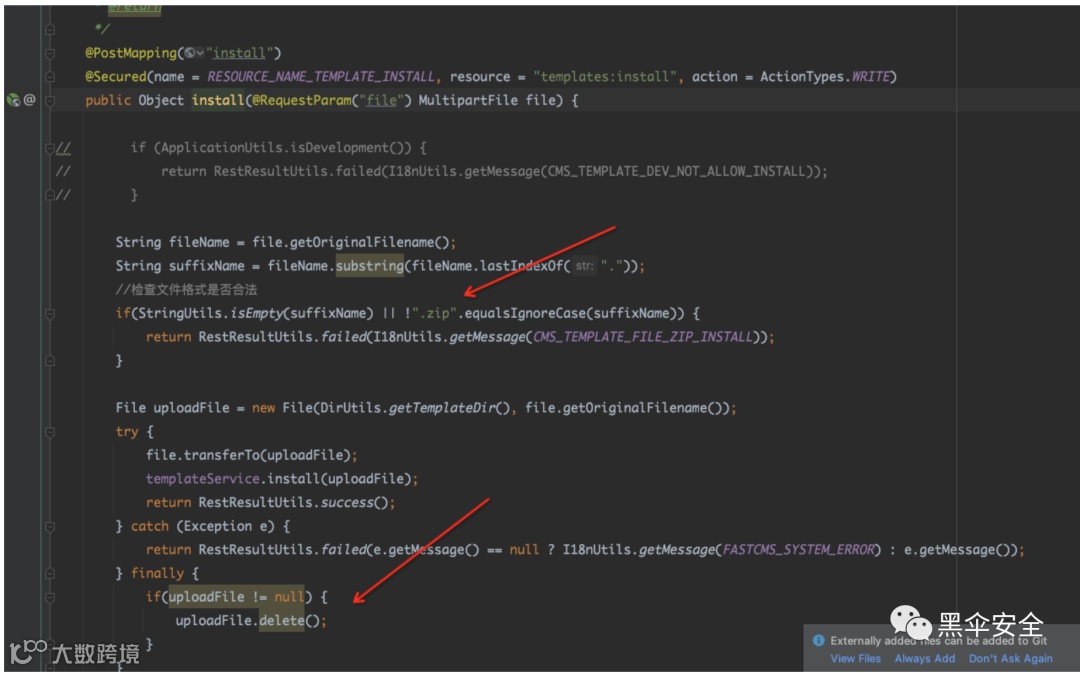Image resolution: width=1080 pixels, height=673 pixels.
Task: Toggle the fold marker at the @Secured line
Action: (50, 76)
